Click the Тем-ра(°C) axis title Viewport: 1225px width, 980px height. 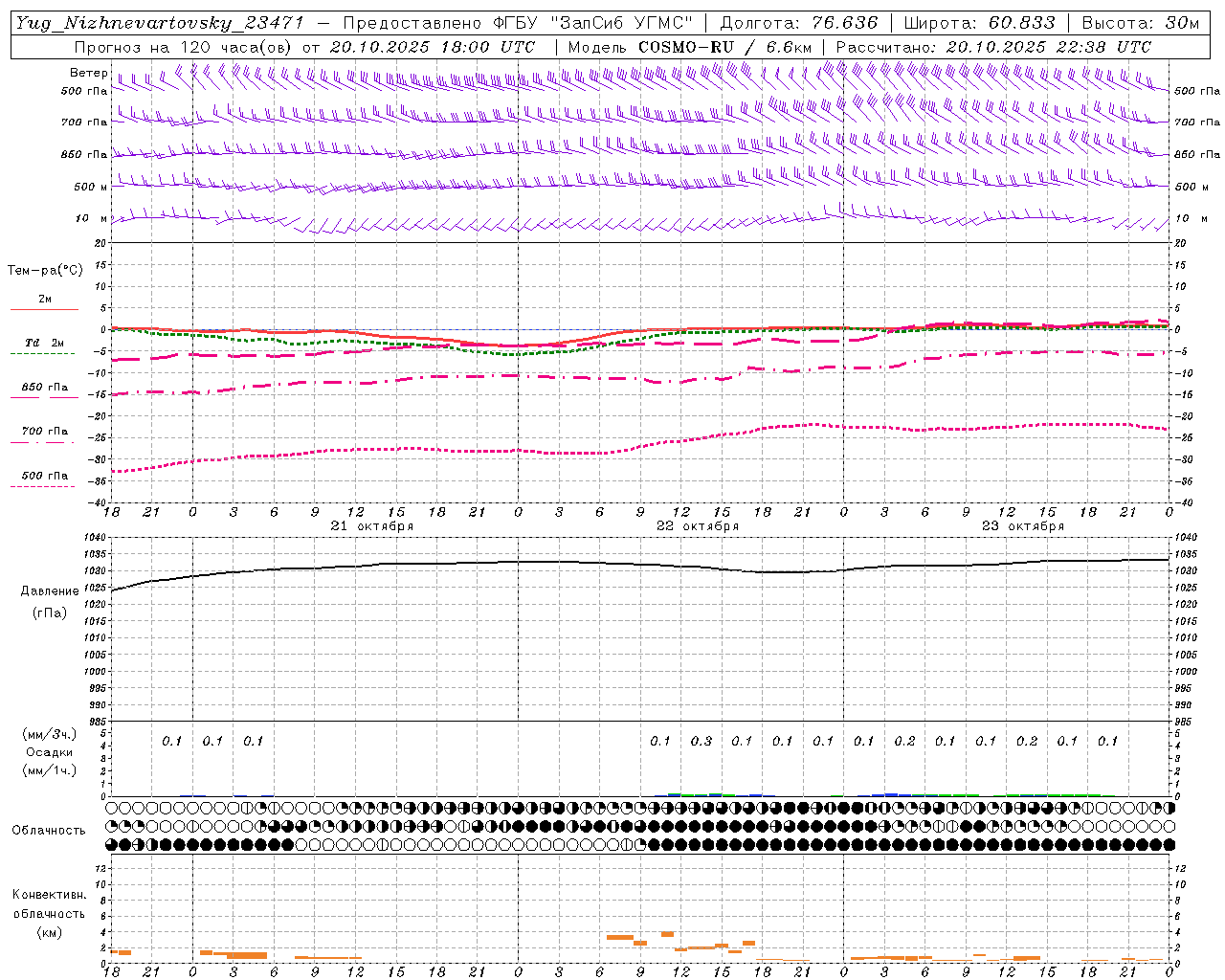(45, 271)
